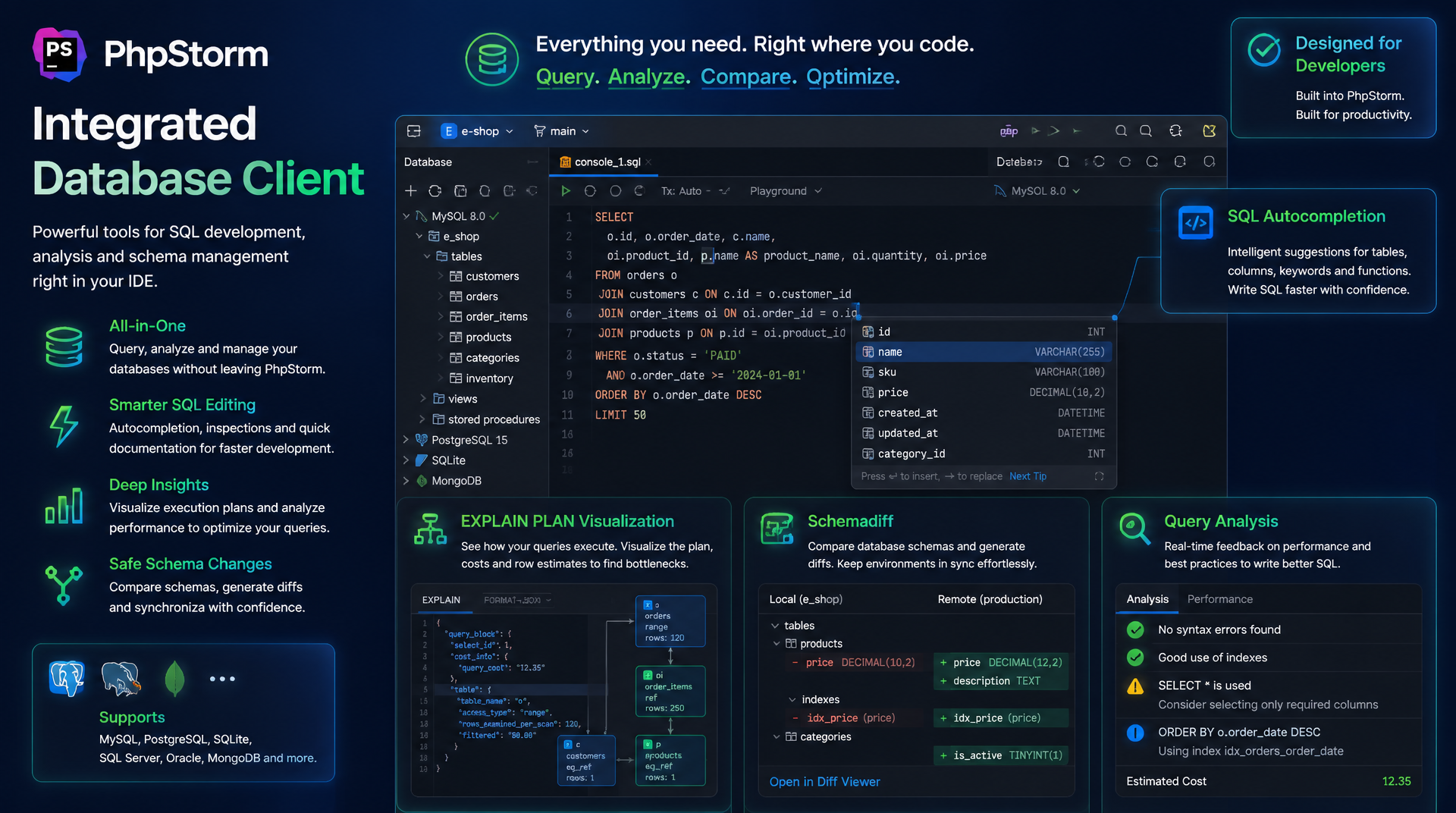Image resolution: width=1456 pixels, height=813 pixels.
Task: Select the EXPLAIN tab
Action: click(441, 600)
